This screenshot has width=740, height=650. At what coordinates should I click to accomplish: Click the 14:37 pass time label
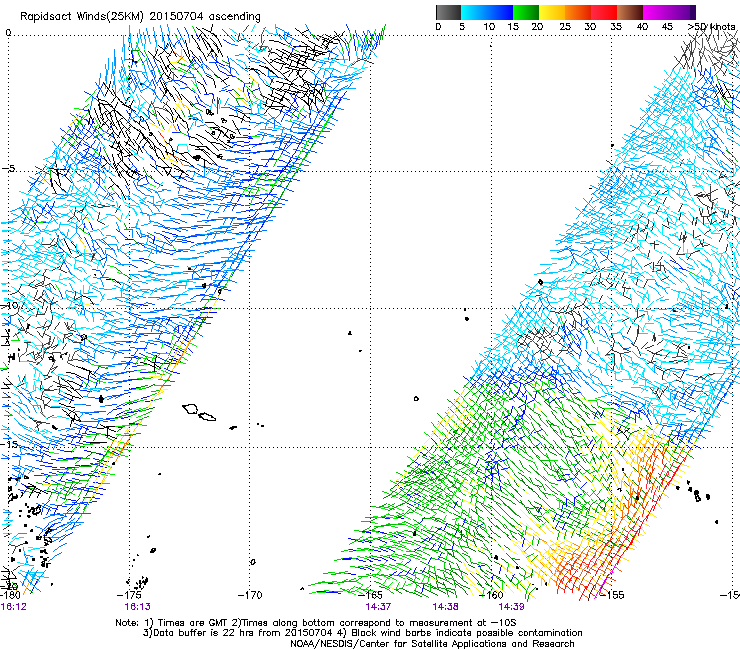[x=378, y=606]
